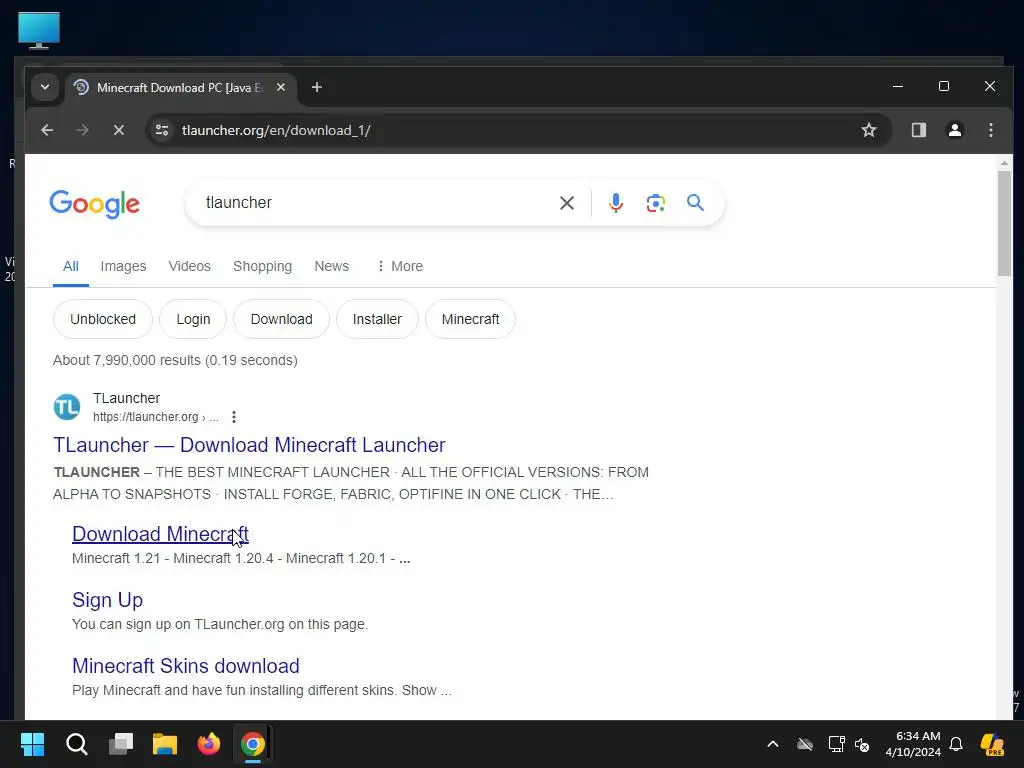
Task: Switch to the Shopping tab
Action: click(x=263, y=266)
